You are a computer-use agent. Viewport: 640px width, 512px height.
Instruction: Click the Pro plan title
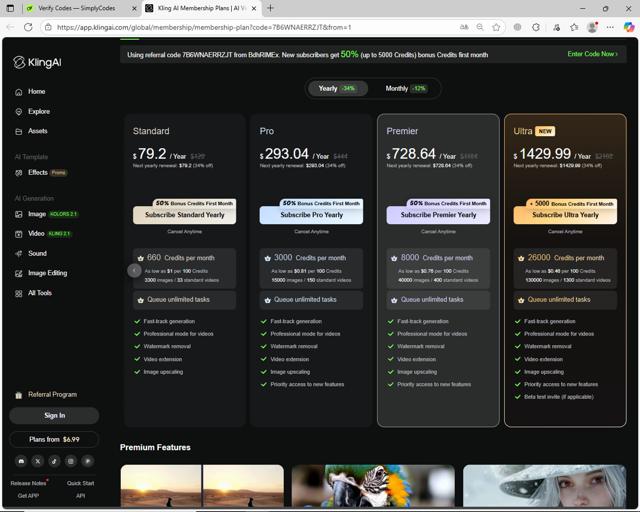point(267,131)
